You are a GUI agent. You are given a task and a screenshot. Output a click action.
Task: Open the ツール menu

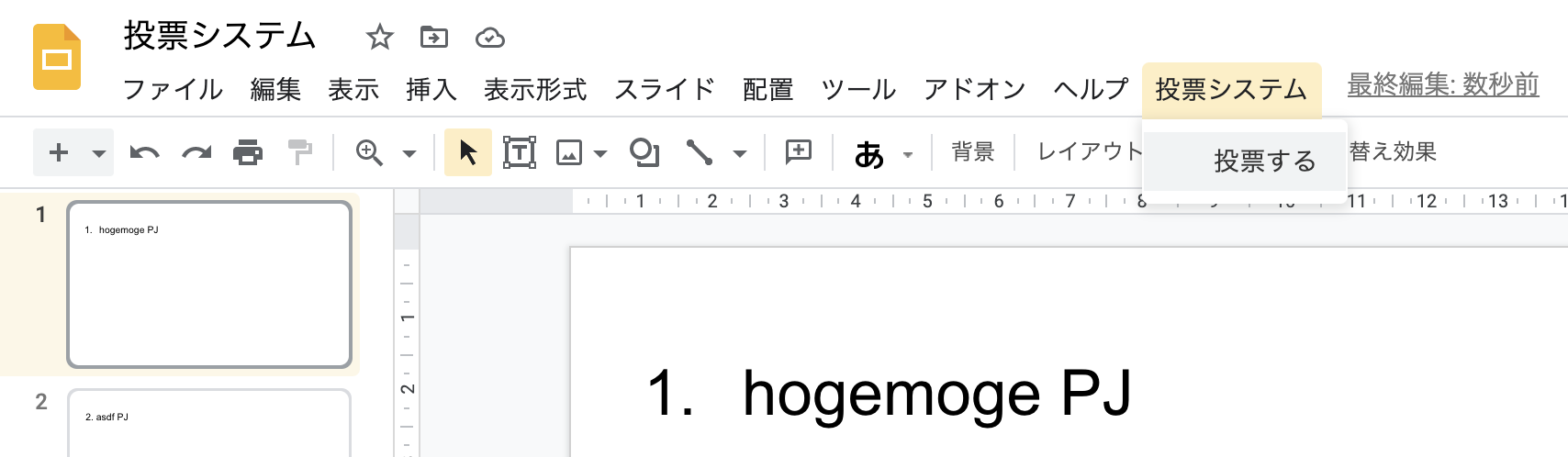tap(858, 89)
